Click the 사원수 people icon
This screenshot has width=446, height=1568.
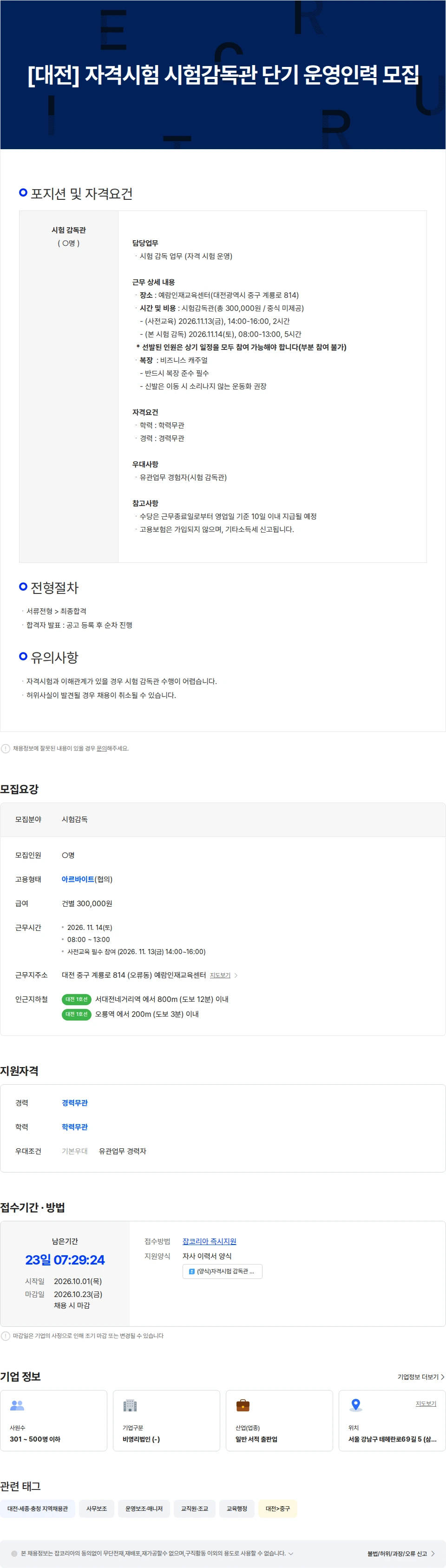click(x=17, y=1405)
